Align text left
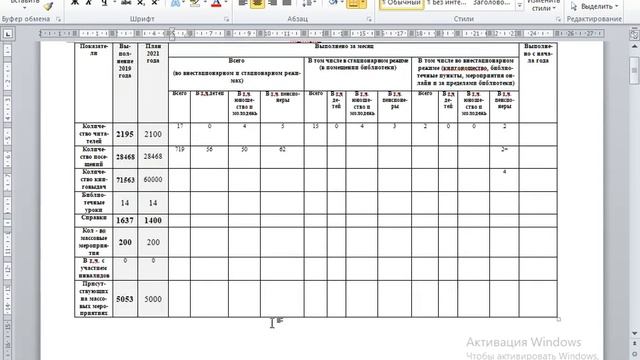This screenshot has width=640, height=360. 243,3
